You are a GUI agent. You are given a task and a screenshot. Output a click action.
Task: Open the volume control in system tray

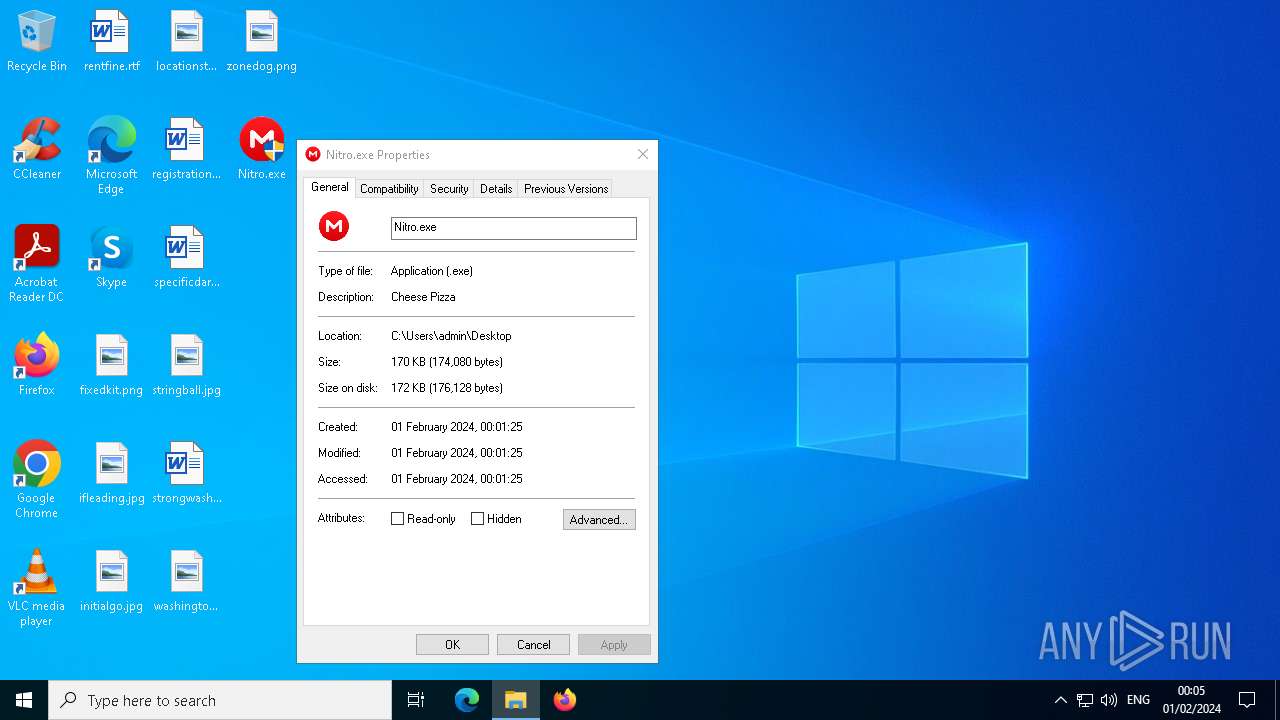coord(1109,700)
